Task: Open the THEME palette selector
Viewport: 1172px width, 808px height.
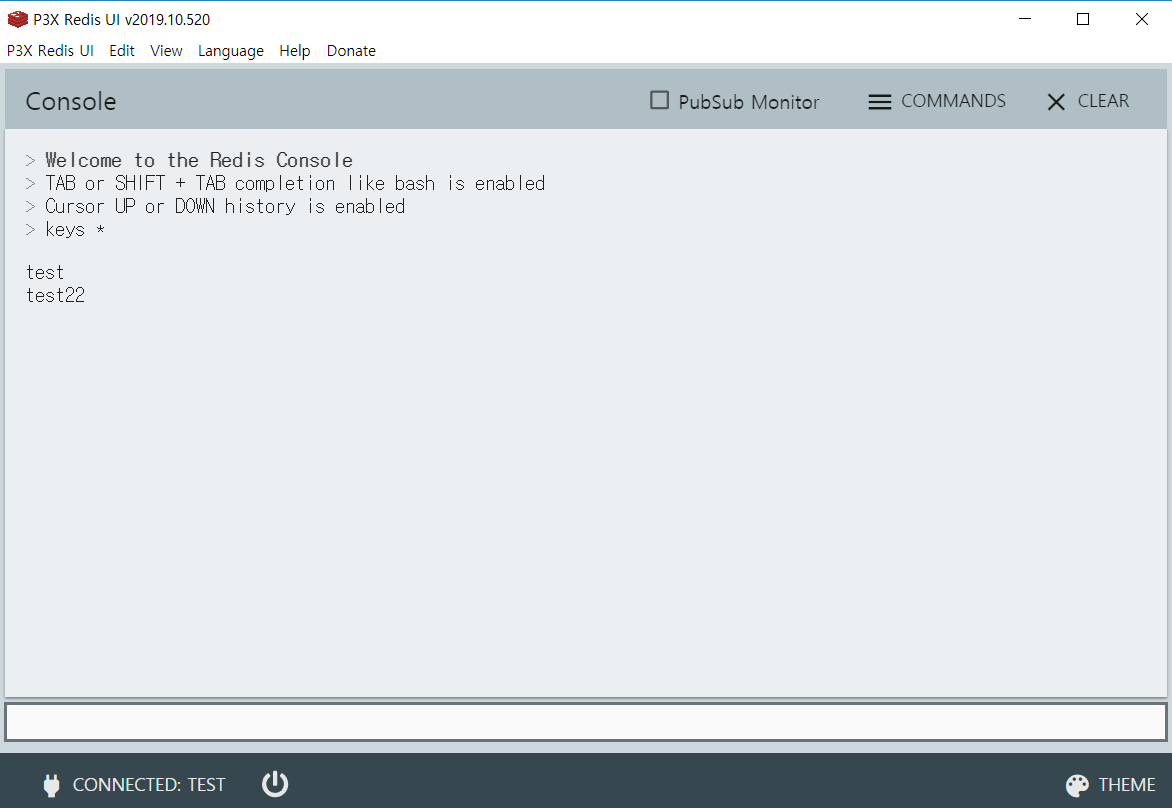Action: pos(1111,784)
